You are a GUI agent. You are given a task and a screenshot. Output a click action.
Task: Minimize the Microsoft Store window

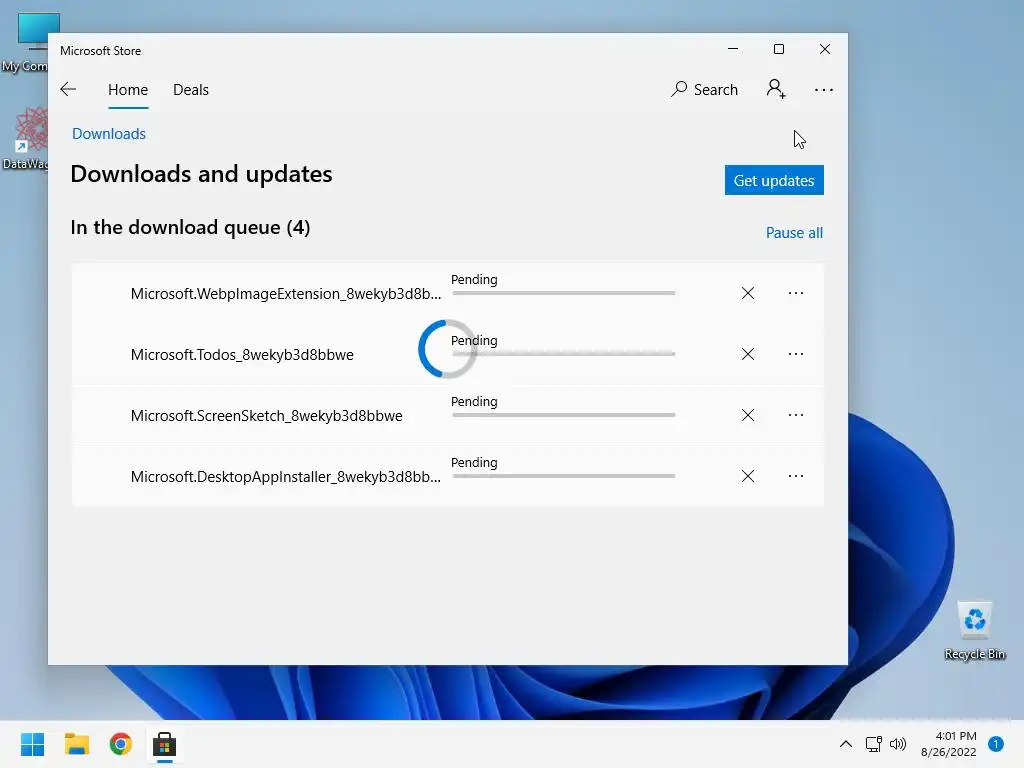point(733,50)
